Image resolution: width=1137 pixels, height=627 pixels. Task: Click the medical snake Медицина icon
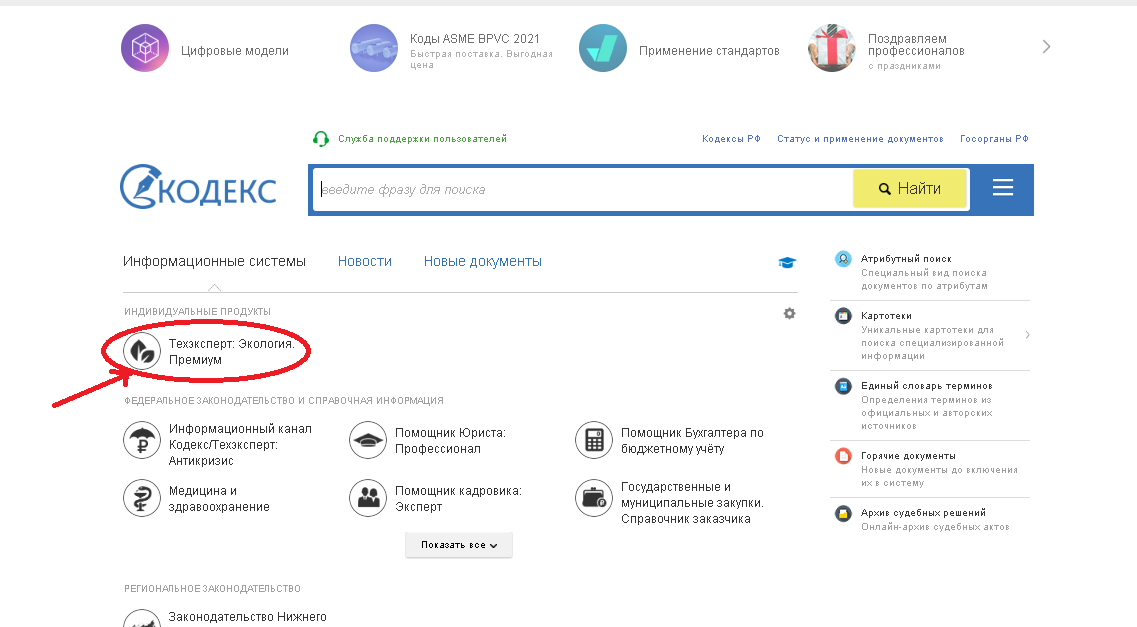coord(142,498)
